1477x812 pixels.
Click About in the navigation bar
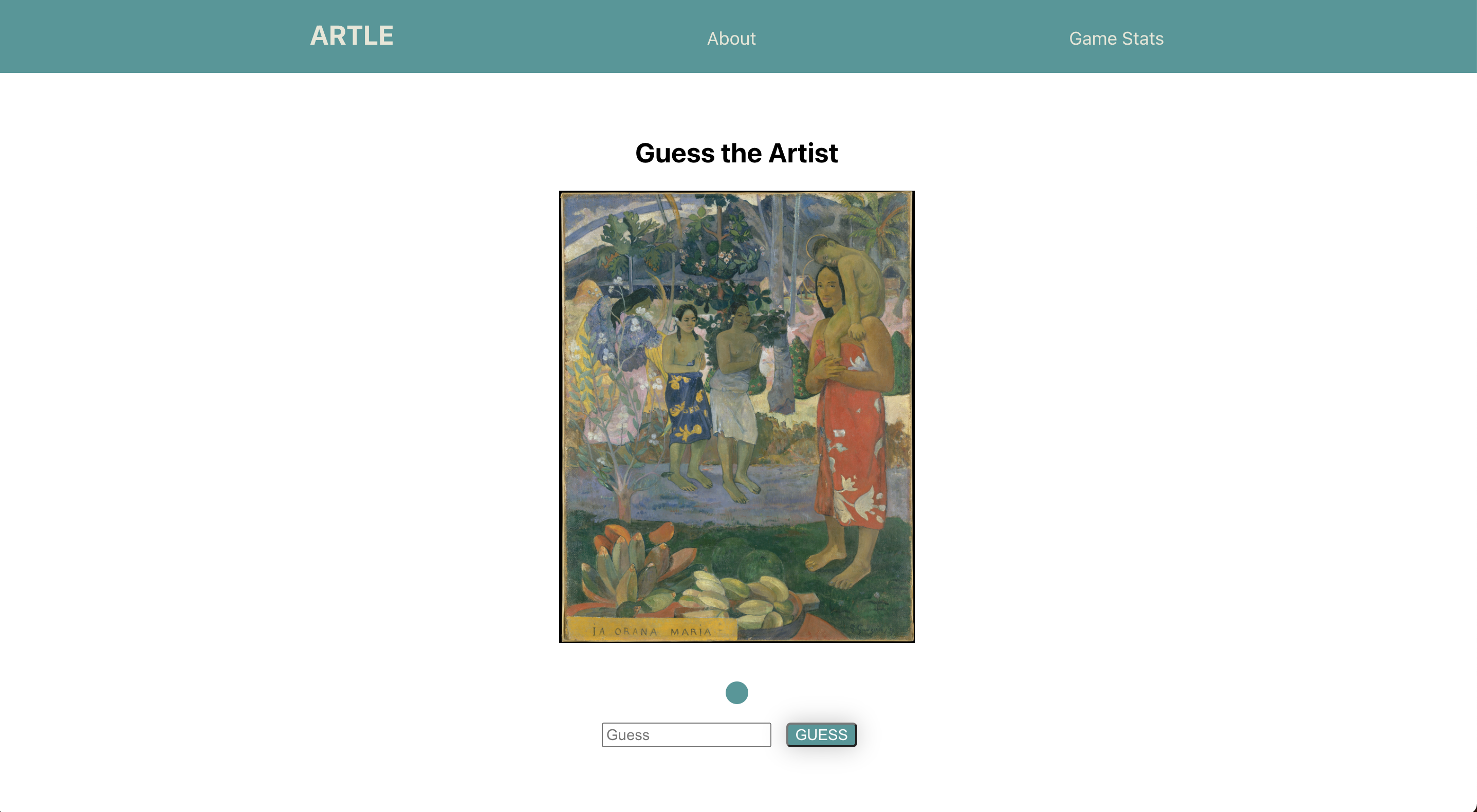click(x=731, y=39)
